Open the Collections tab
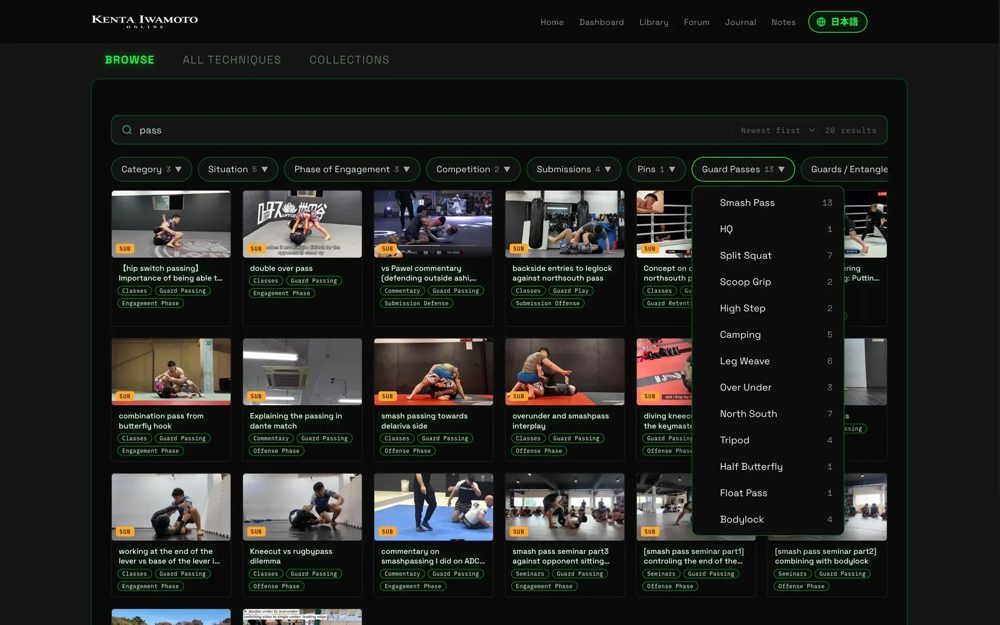The width and height of the screenshot is (1000, 625). tap(349, 60)
